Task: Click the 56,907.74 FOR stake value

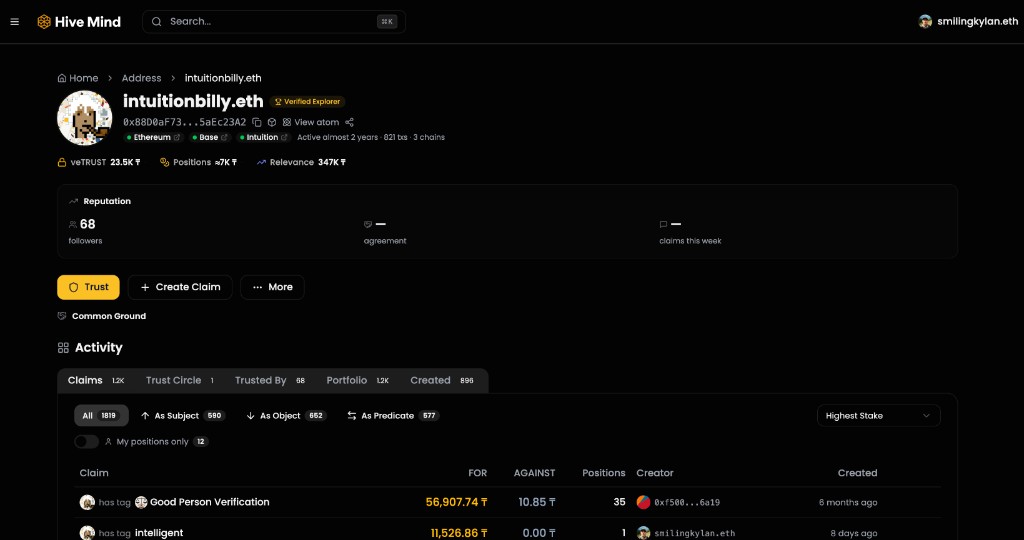Action: click(456, 502)
